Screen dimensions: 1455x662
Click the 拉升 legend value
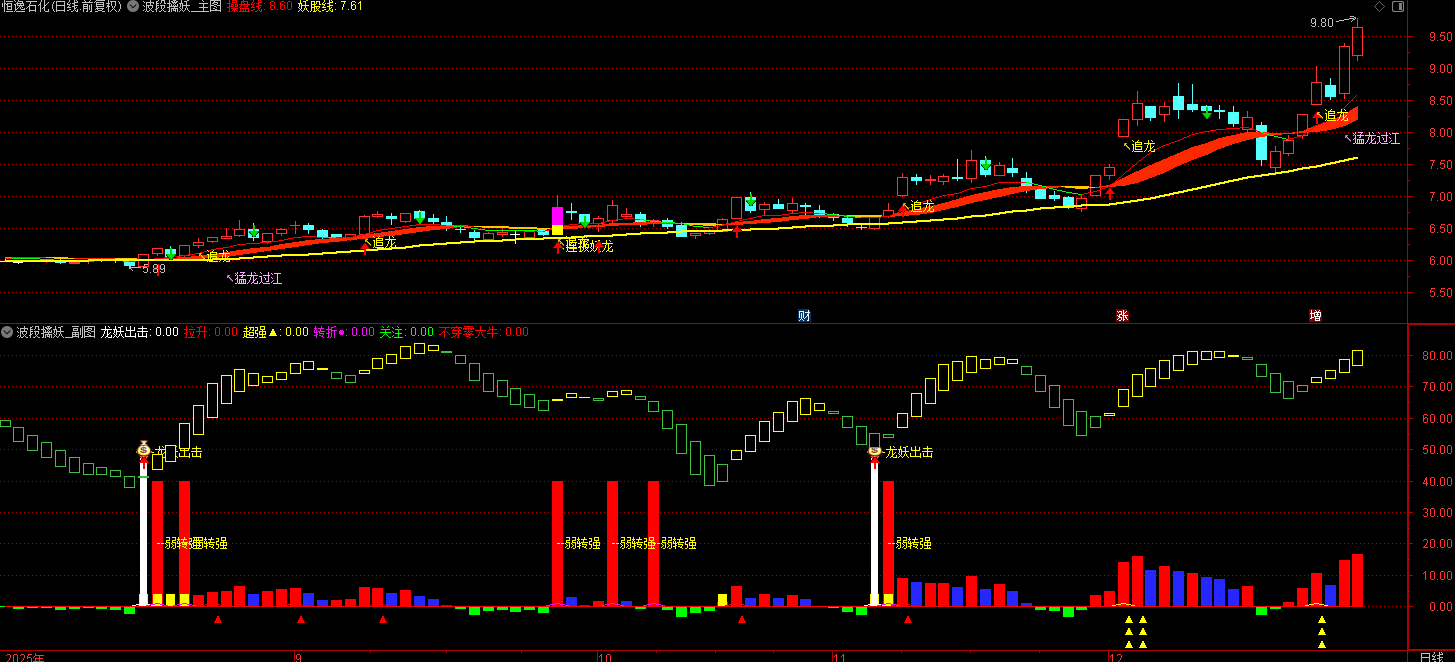pyautogui.click(x=211, y=332)
